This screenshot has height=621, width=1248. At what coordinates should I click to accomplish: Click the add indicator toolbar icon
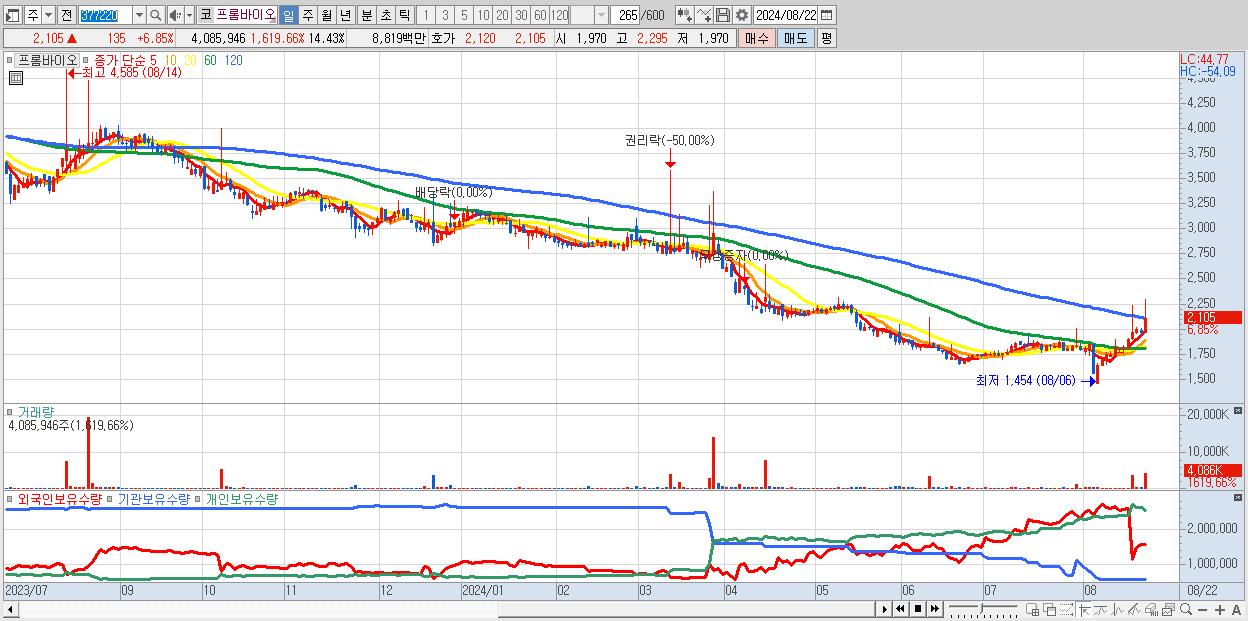point(684,15)
